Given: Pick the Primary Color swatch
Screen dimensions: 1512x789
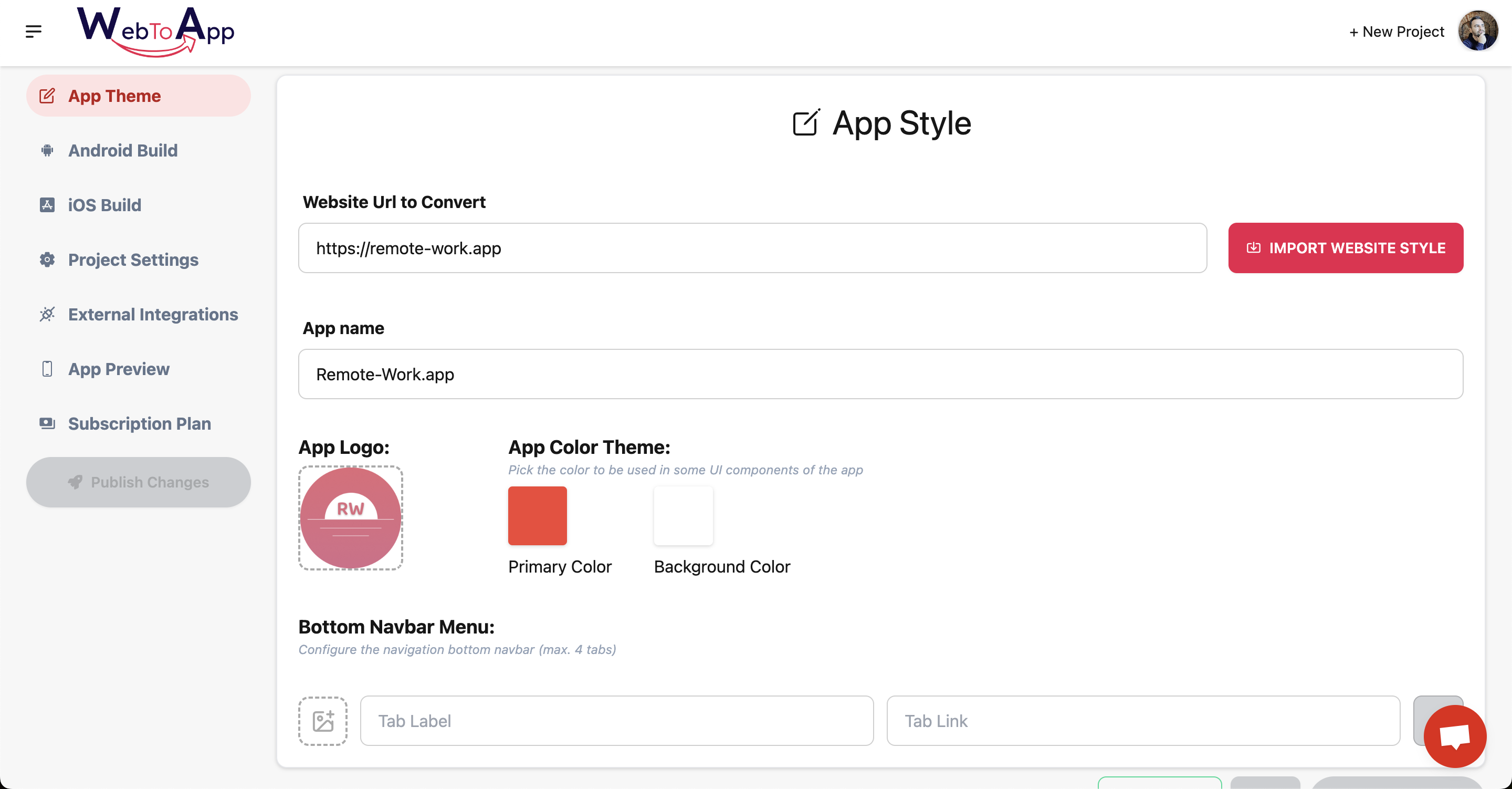Looking at the screenshot, I should pyautogui.click(x=537, y=516).
